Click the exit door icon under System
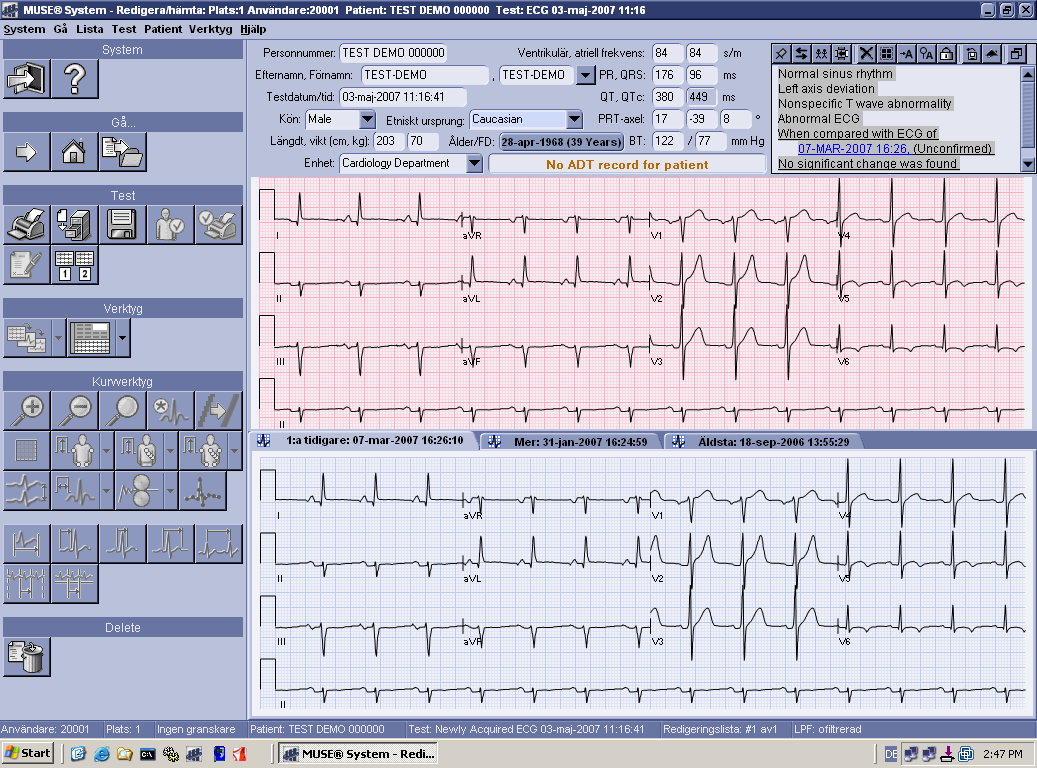This screenshot has width=1037, height=768. [26, 79]
